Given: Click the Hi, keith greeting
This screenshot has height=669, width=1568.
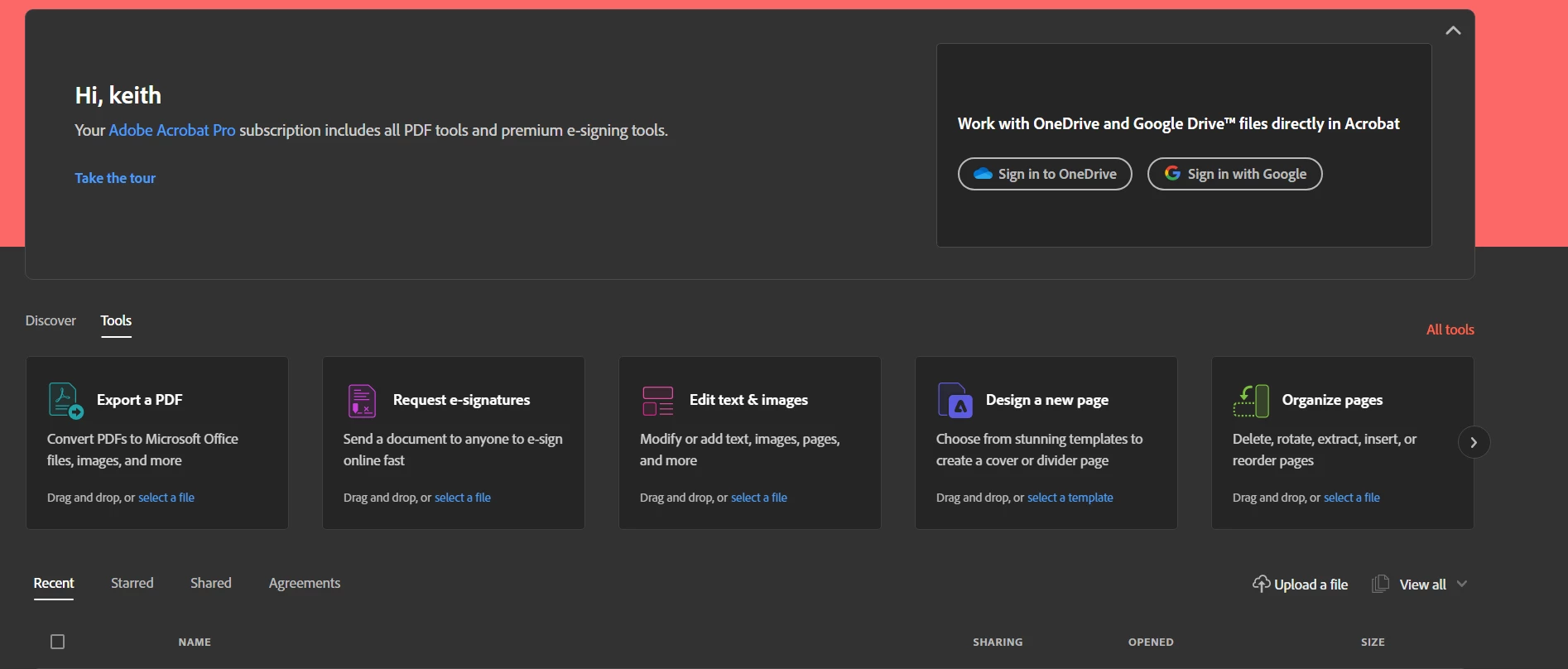Looking at the screenshot, I should (x=118, y=95).
